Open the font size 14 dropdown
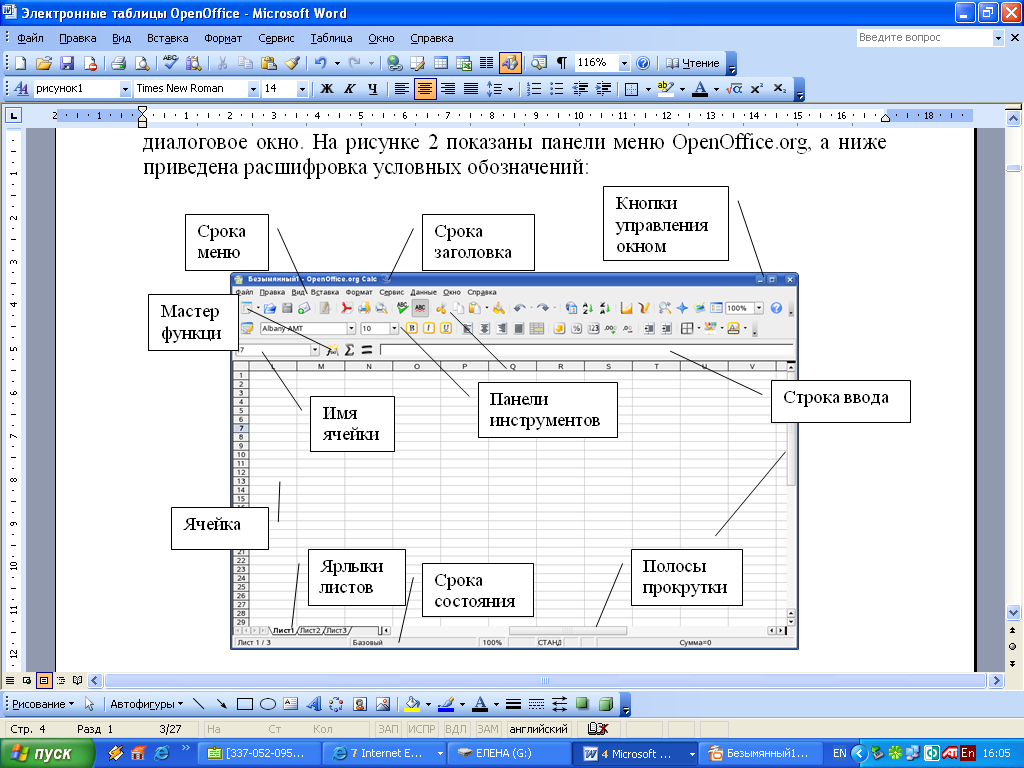Viewport: 1024px width, 768px height. [302, 89]
